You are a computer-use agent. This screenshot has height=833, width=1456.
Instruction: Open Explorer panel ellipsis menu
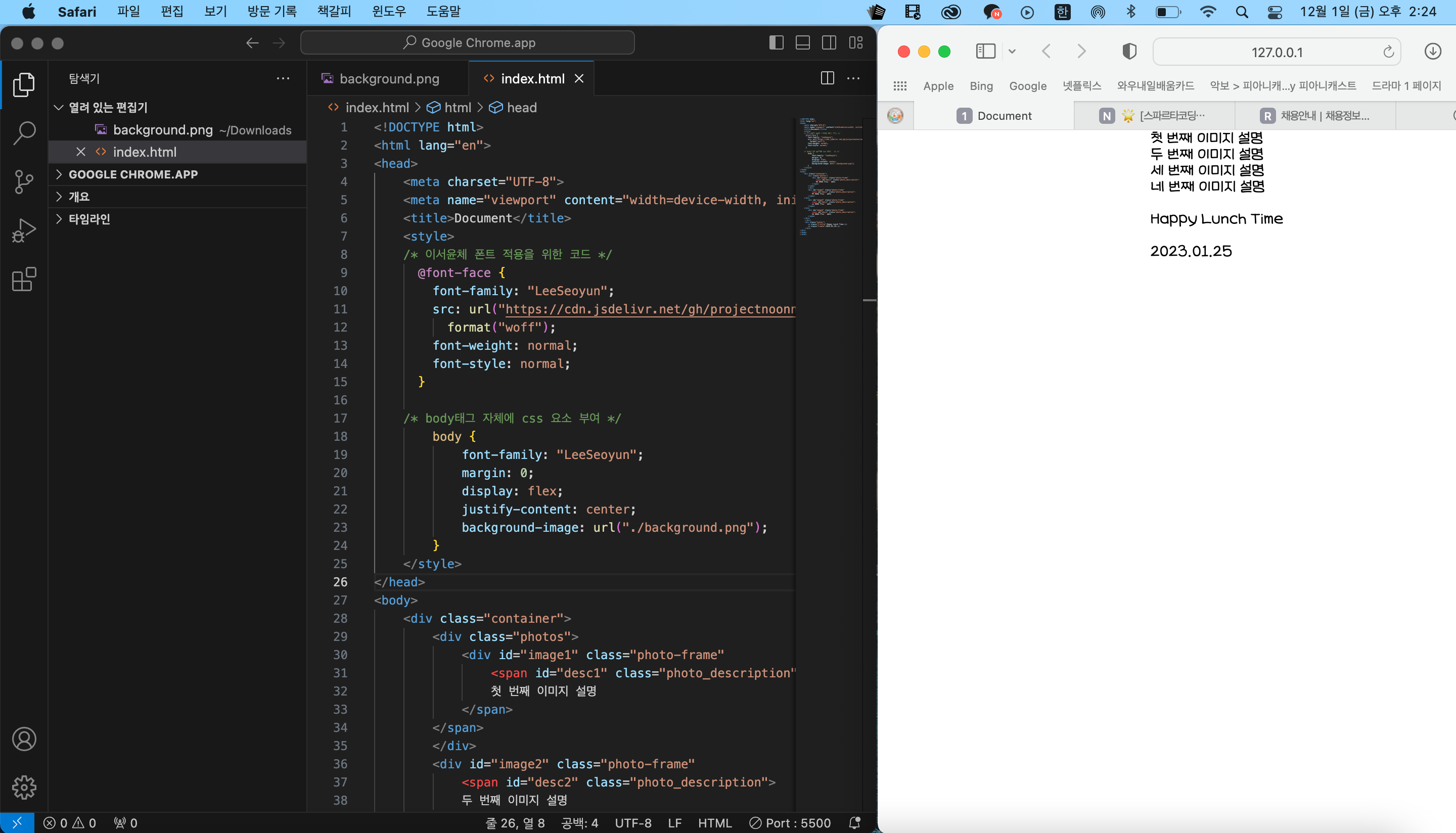283,78
